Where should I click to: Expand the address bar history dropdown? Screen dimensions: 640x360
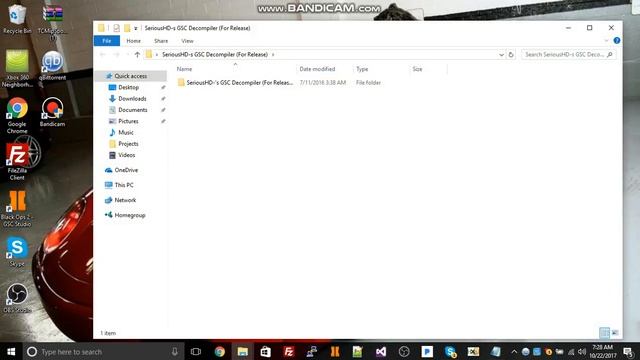501,54
